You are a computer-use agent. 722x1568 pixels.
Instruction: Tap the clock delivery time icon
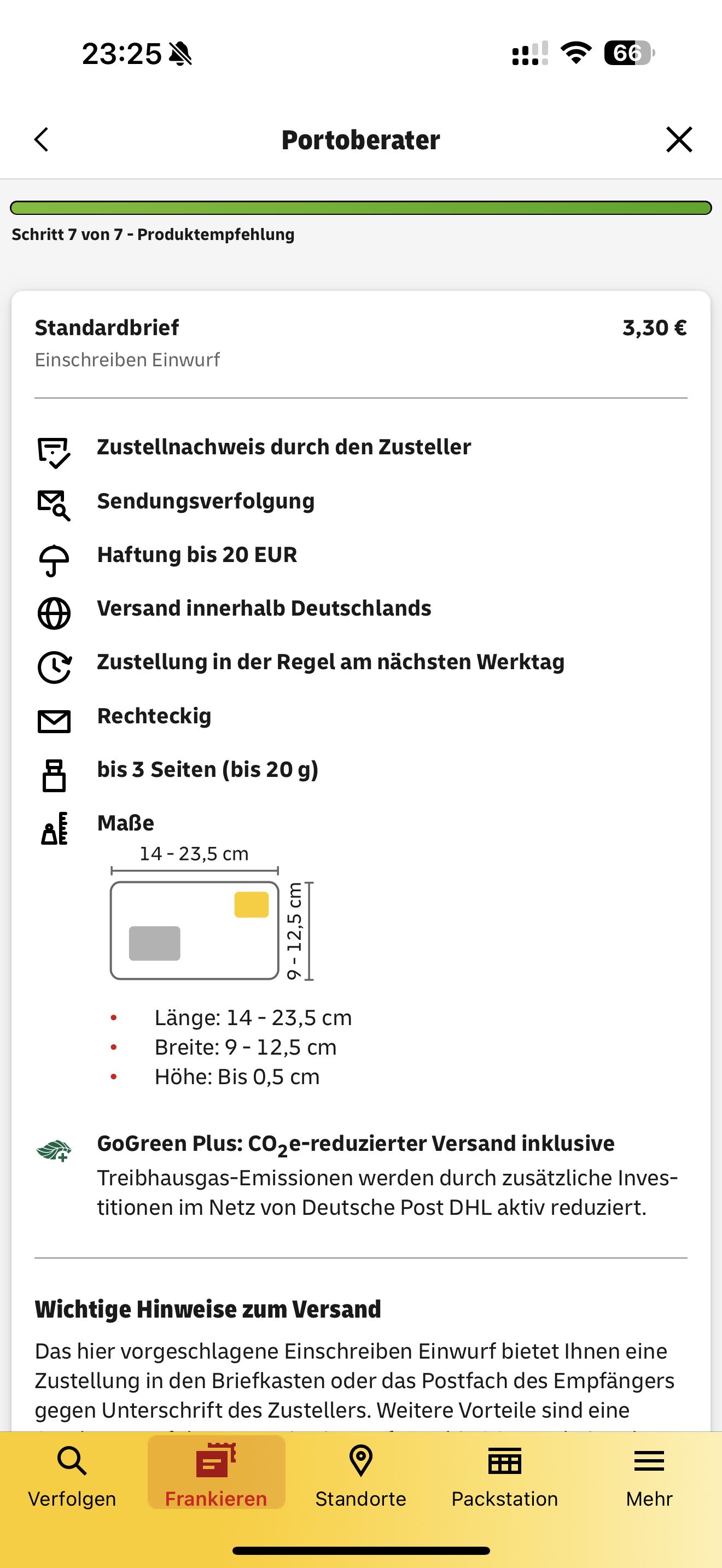click(54, 666)
